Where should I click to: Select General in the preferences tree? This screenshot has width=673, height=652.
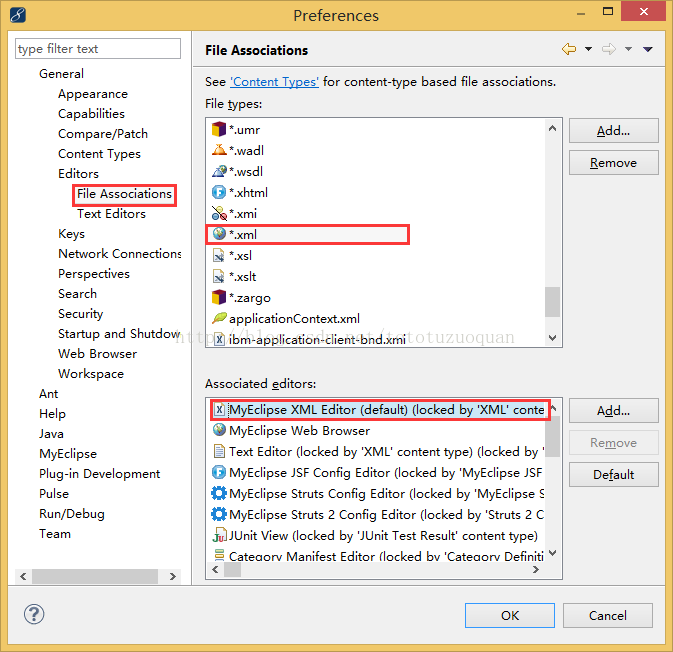pos(61,74)
